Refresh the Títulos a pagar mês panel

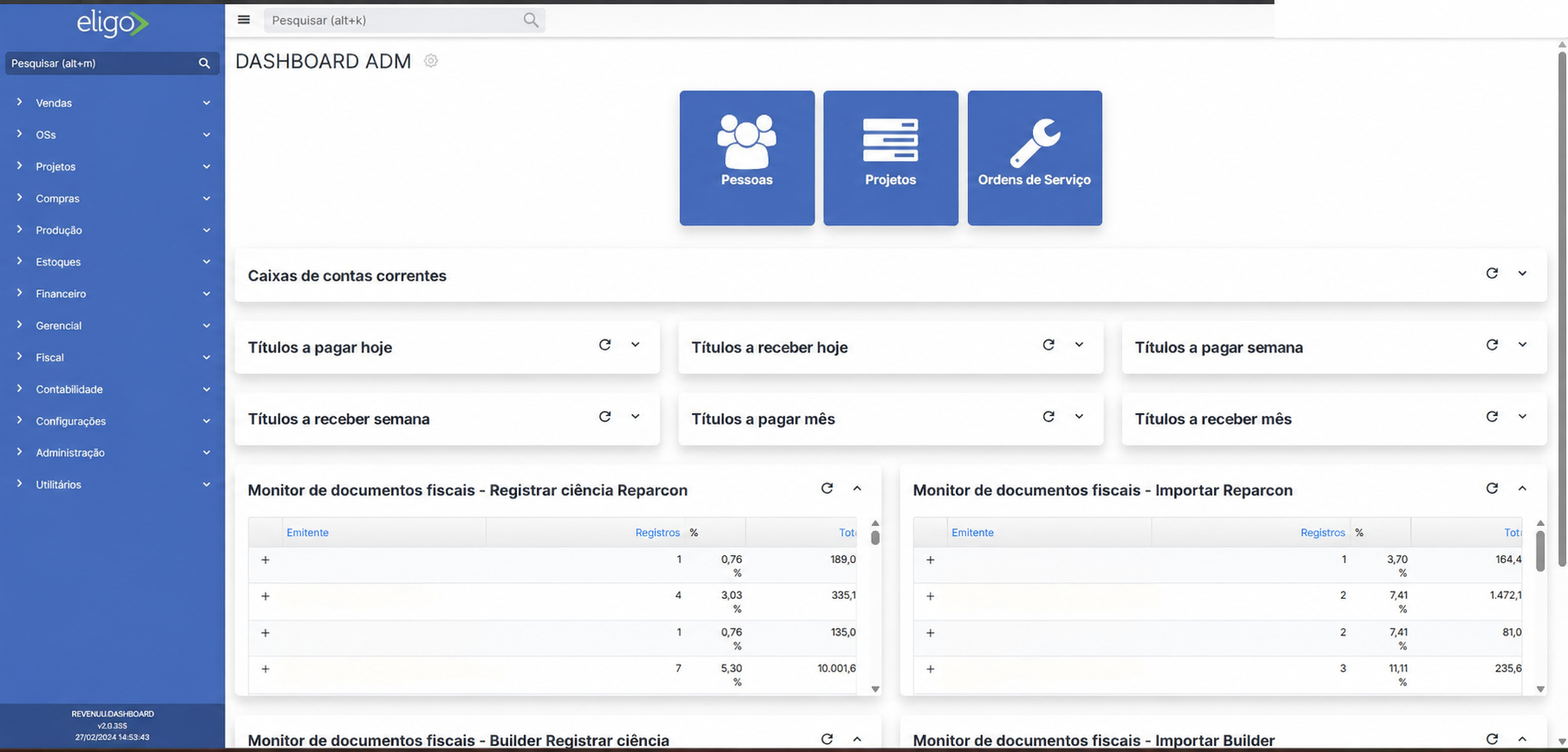click(1049, 417)
